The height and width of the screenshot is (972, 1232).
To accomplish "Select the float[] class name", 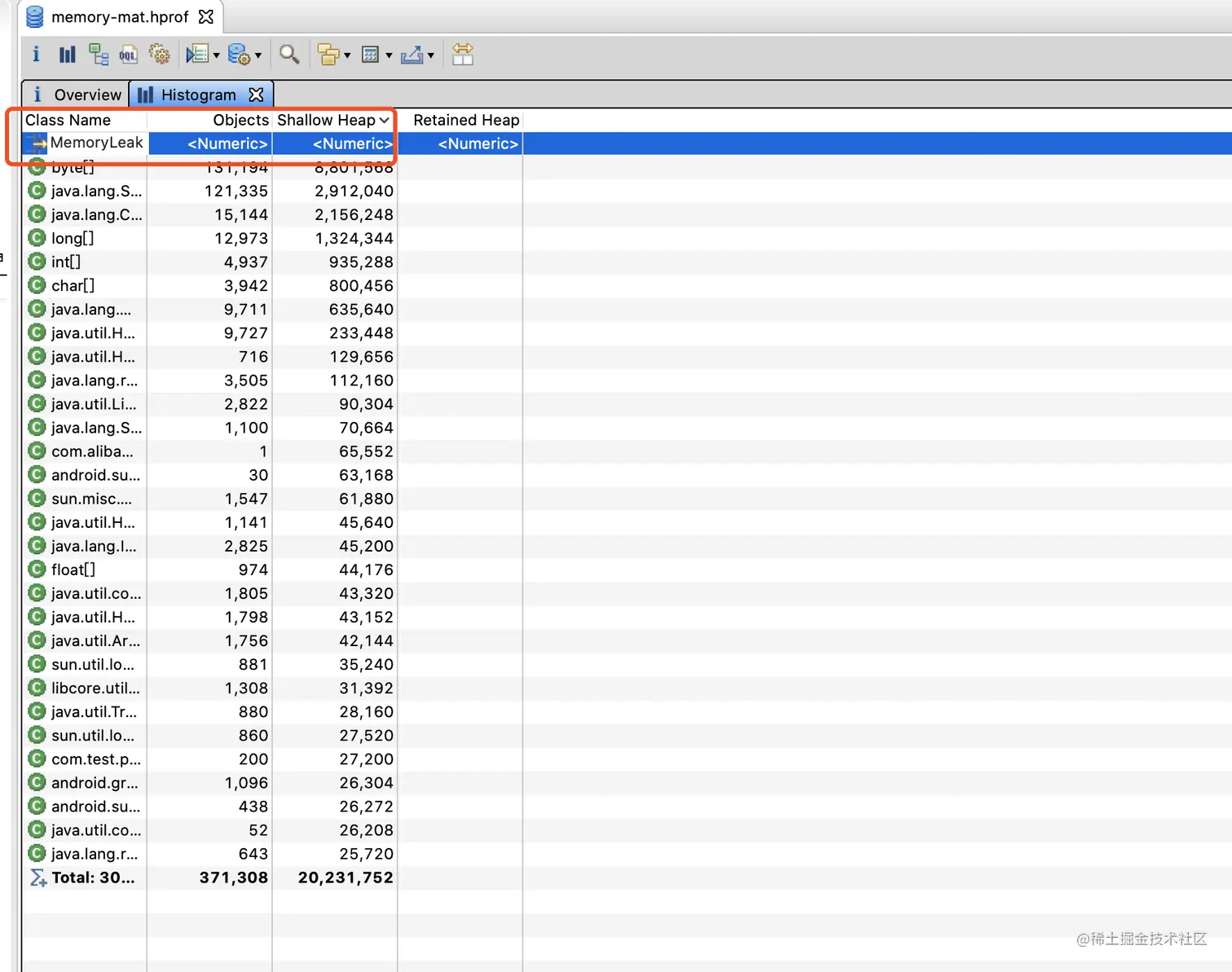I will coord(73,570).
